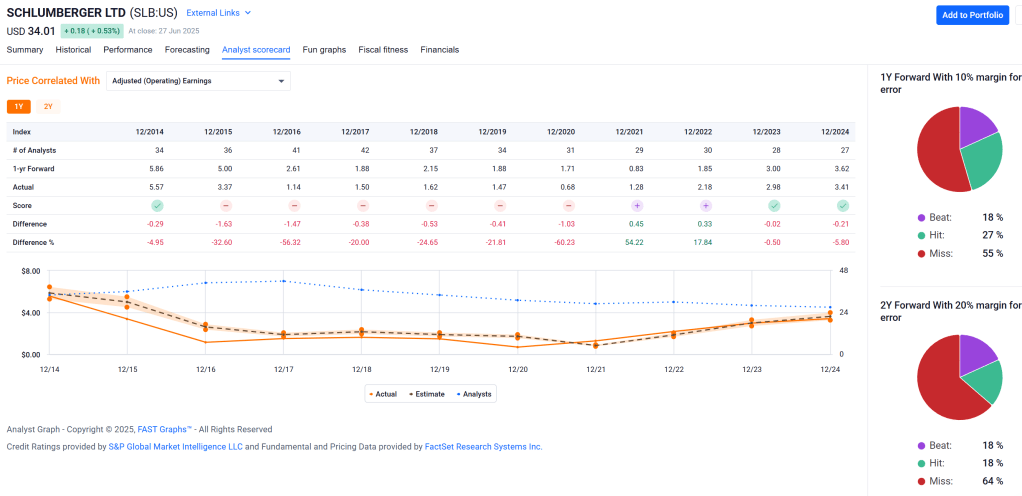Select the 2Y forecast period button

pyautogui.click(x=48, y=106)
